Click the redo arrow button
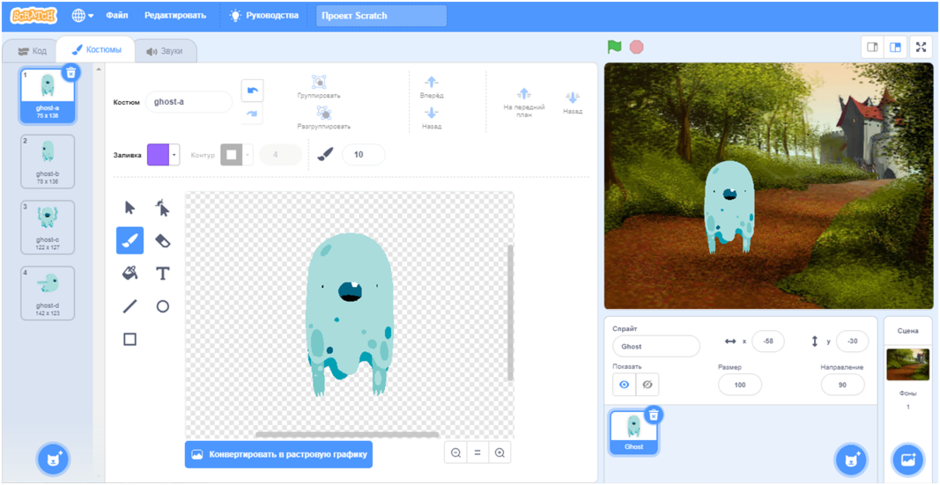The image size is (940, 485). (x=252, y=113)
